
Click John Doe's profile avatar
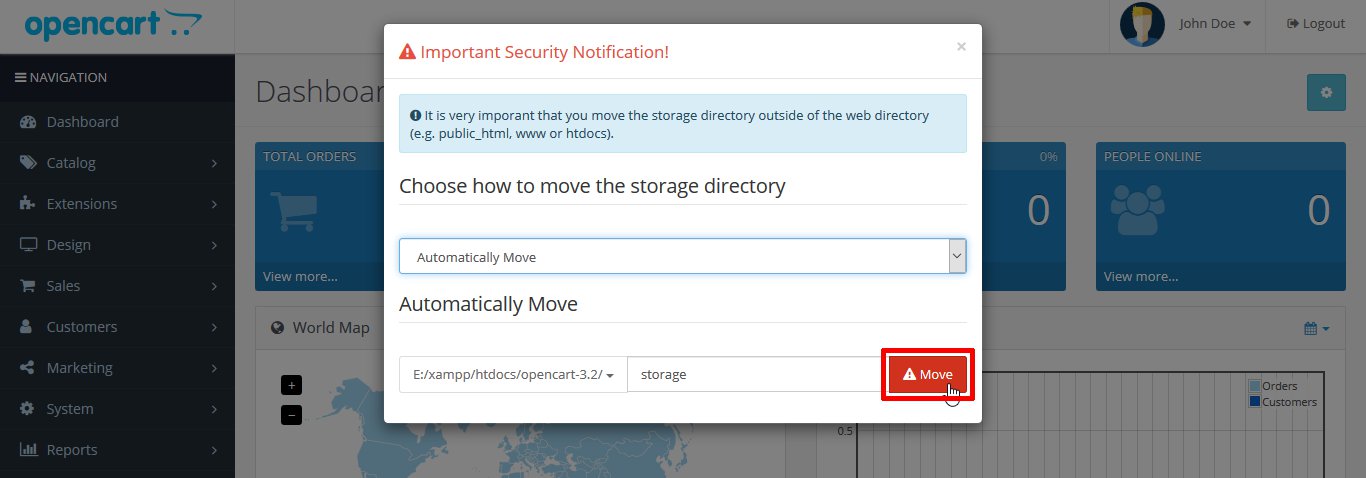coord(1142,24)
